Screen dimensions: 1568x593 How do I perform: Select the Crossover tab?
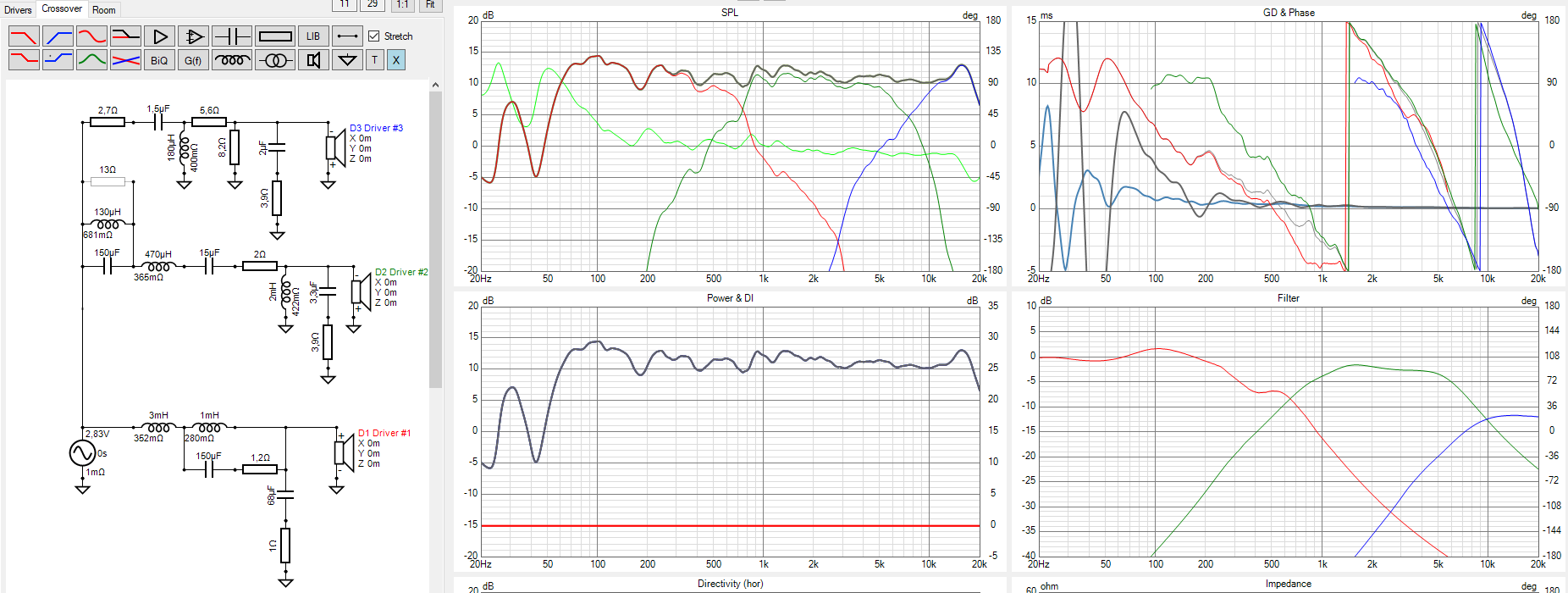(x=62, y=8)
